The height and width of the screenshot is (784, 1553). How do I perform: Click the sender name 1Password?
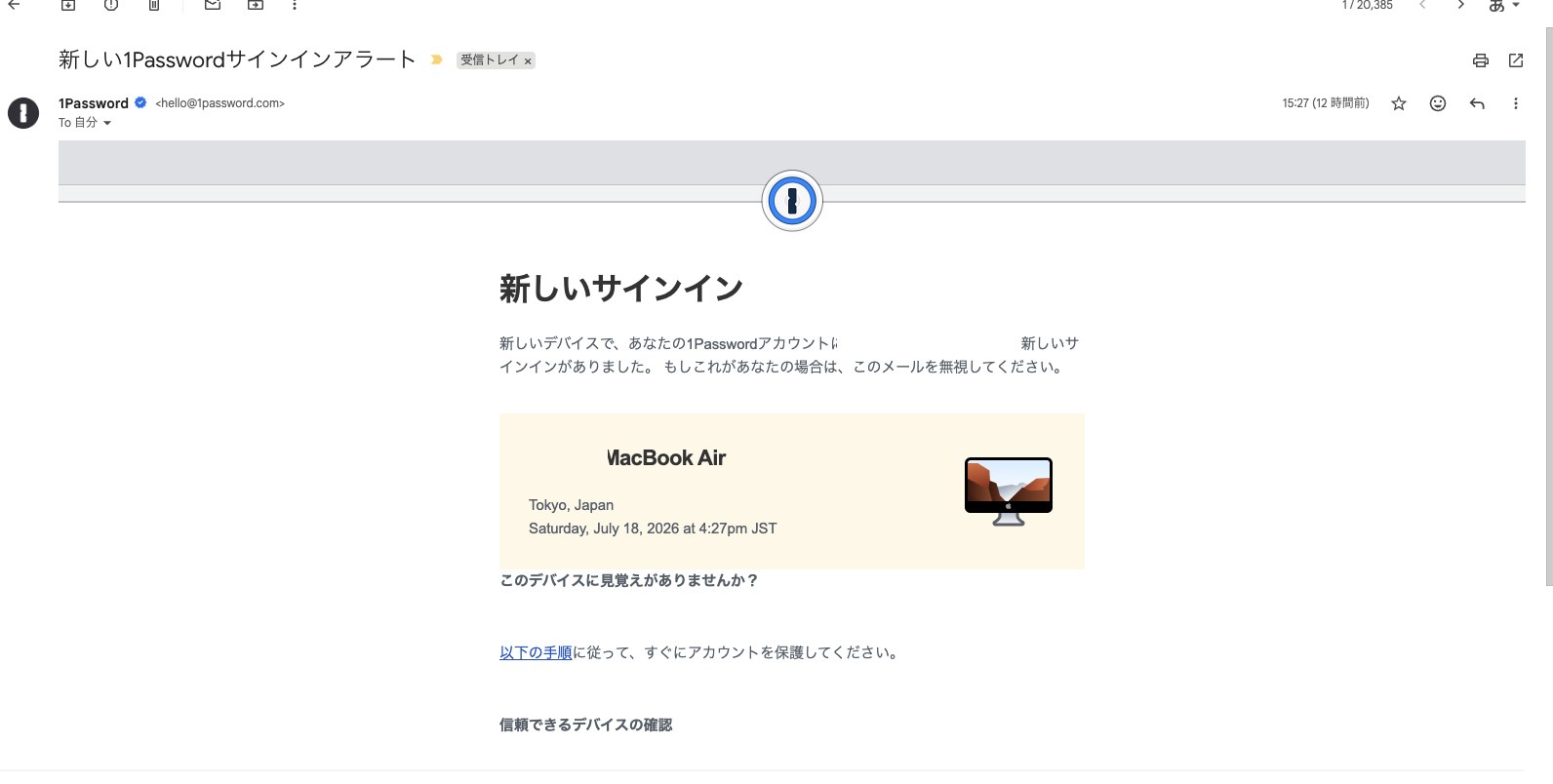coord(94,103)
